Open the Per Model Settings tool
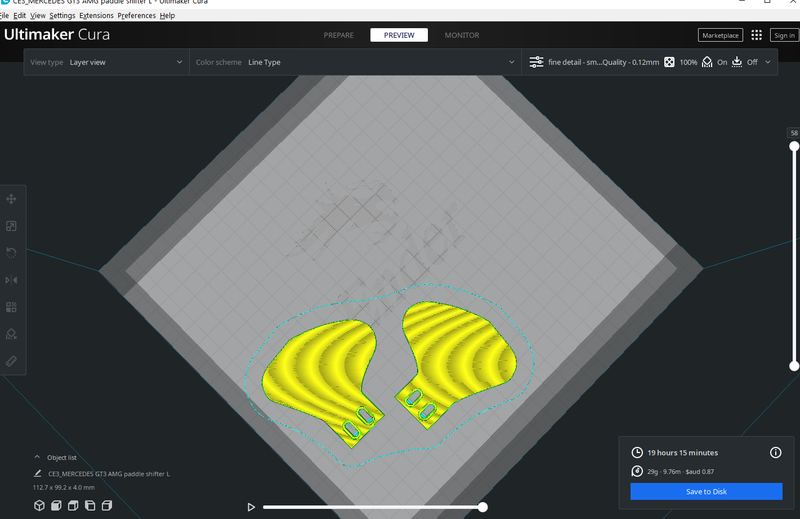 pyautogui.click(x=12, y=307)
